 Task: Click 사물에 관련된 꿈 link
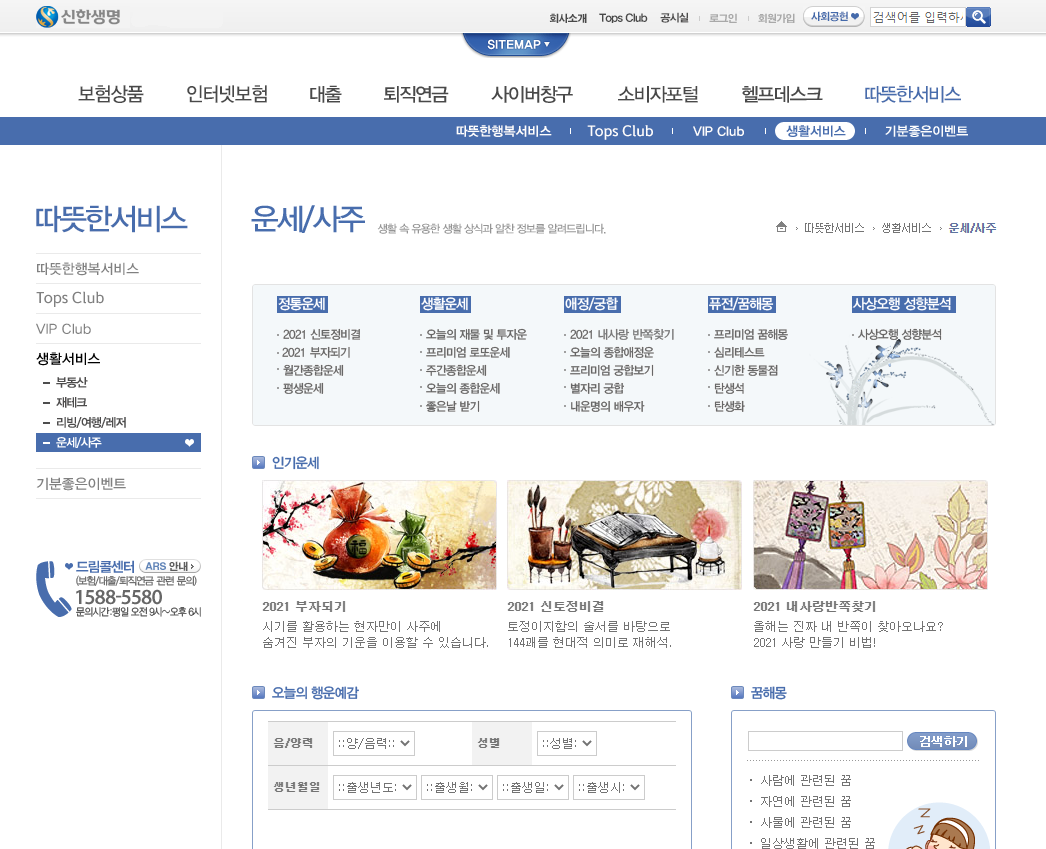tap(805, 822)
